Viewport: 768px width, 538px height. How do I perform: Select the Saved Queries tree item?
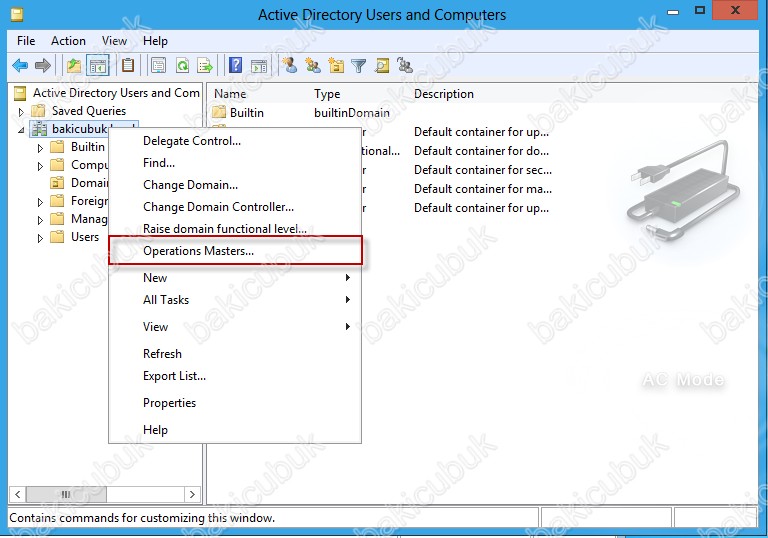(x=89, y=111)
